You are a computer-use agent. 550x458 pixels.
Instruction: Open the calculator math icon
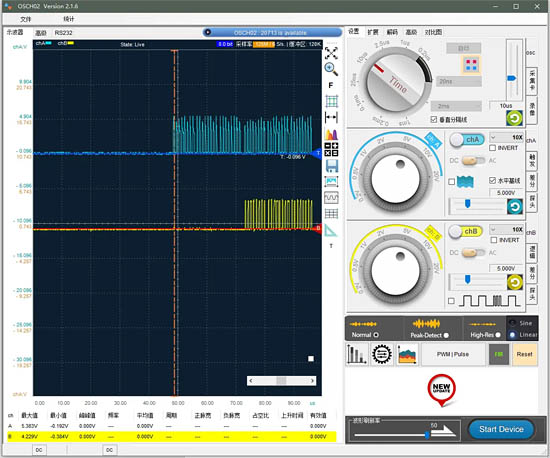[331, 149]
